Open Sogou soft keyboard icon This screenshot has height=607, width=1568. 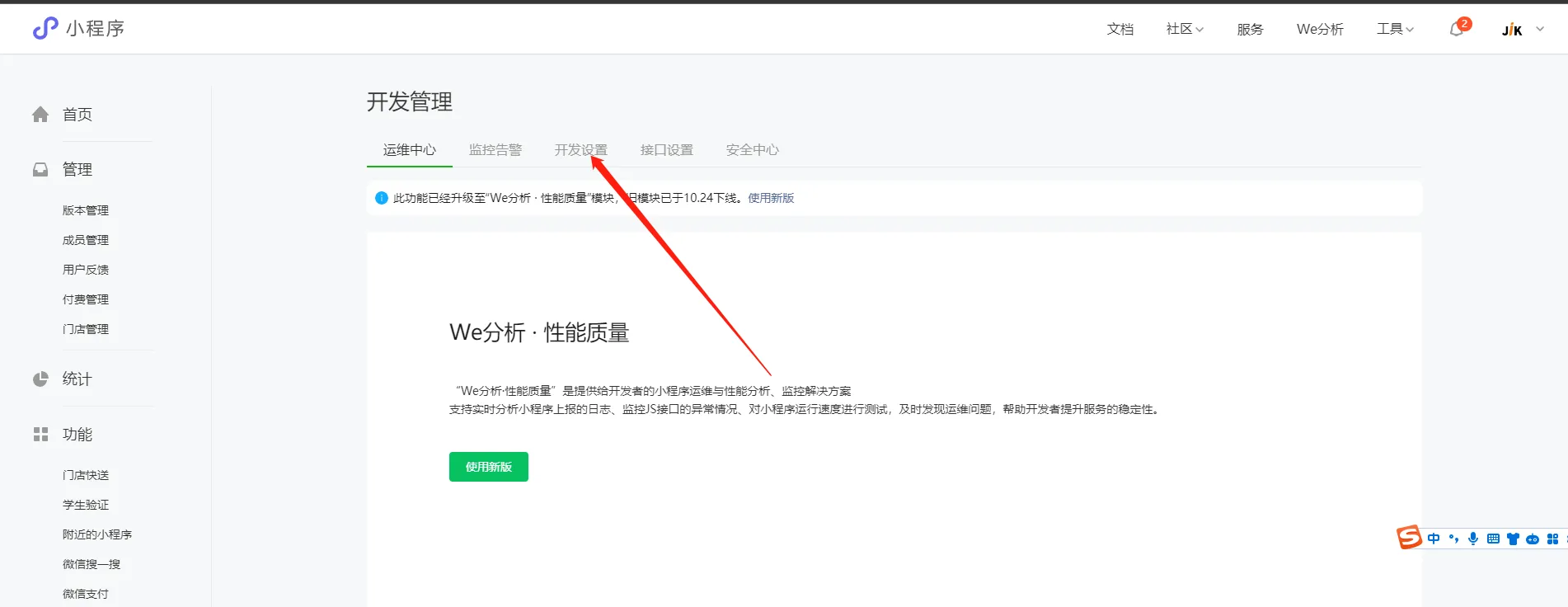click(1493, 539)
